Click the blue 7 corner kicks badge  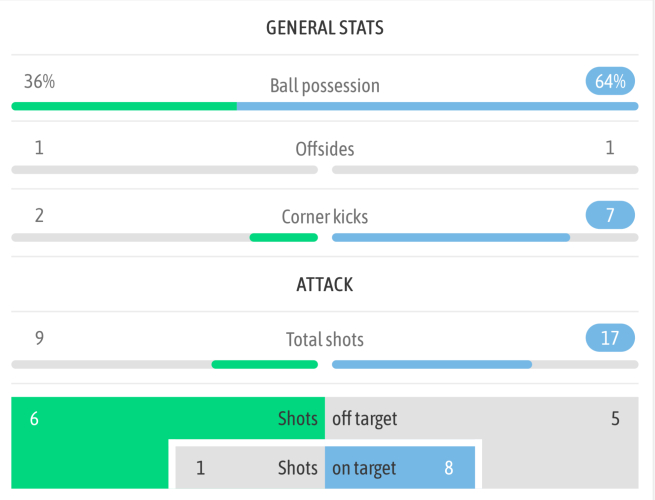pyautogui.click(x=610, y=214)
